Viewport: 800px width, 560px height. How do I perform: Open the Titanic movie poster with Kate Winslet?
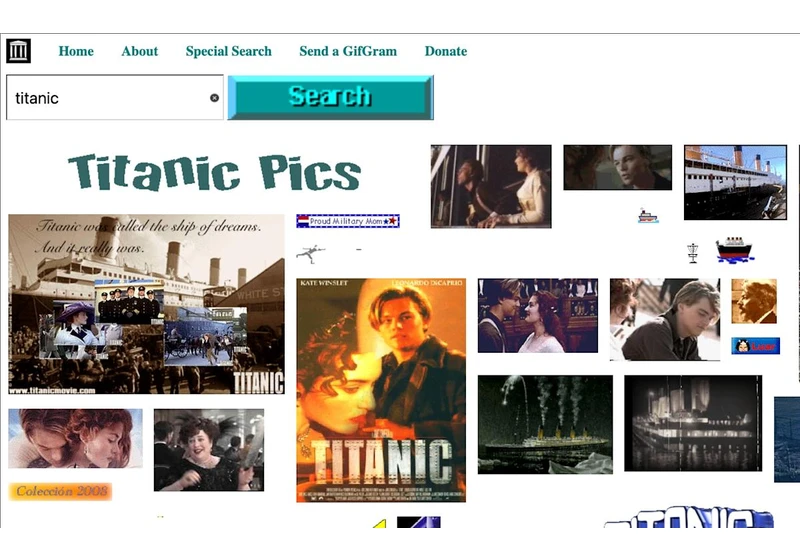point(381,390)
